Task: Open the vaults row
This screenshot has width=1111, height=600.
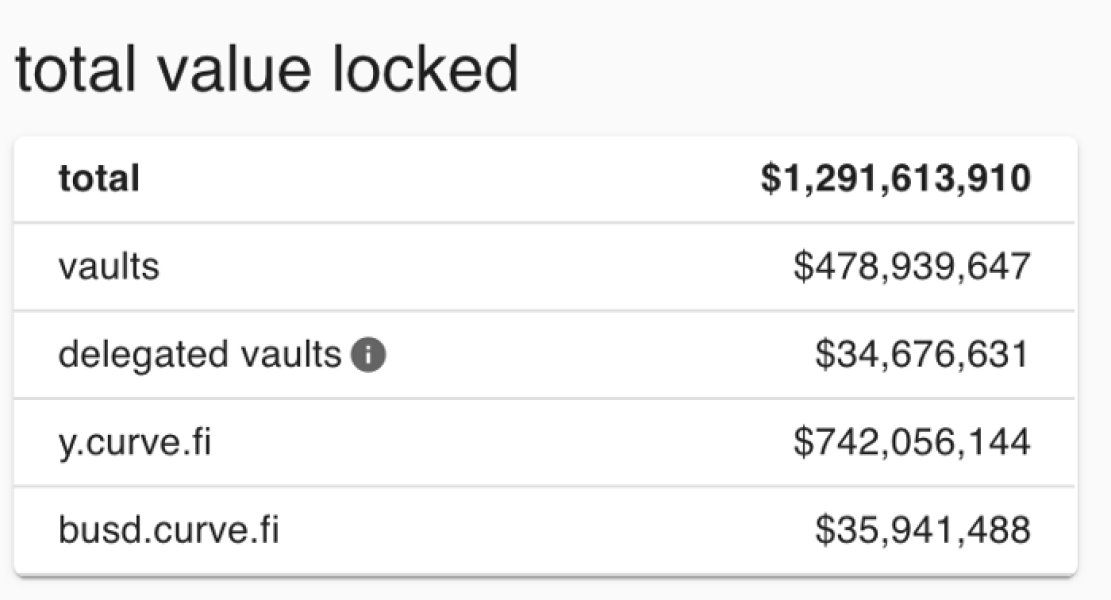Action: [545, 267]
